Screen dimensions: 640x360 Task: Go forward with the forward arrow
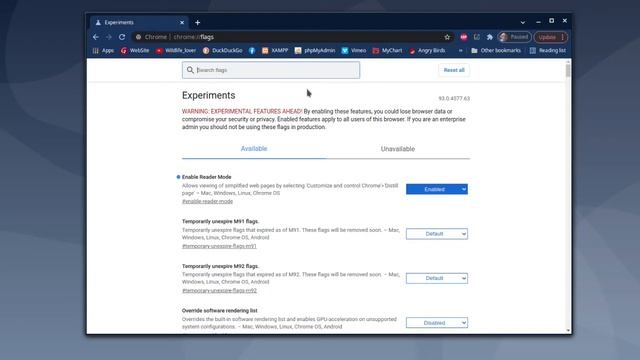point(109,37)
